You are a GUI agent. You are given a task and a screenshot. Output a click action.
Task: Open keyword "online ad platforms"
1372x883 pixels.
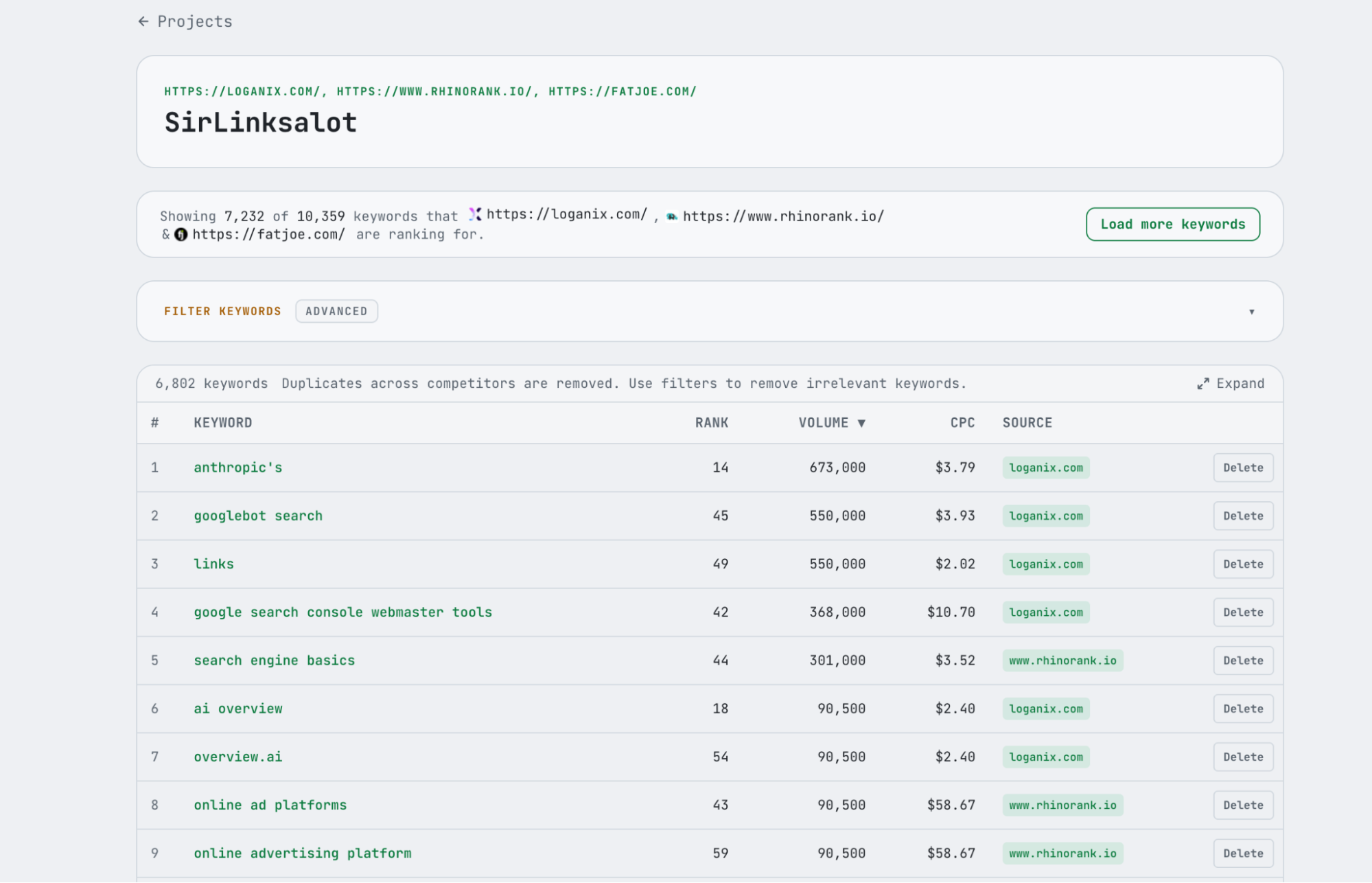coord(270,805)
